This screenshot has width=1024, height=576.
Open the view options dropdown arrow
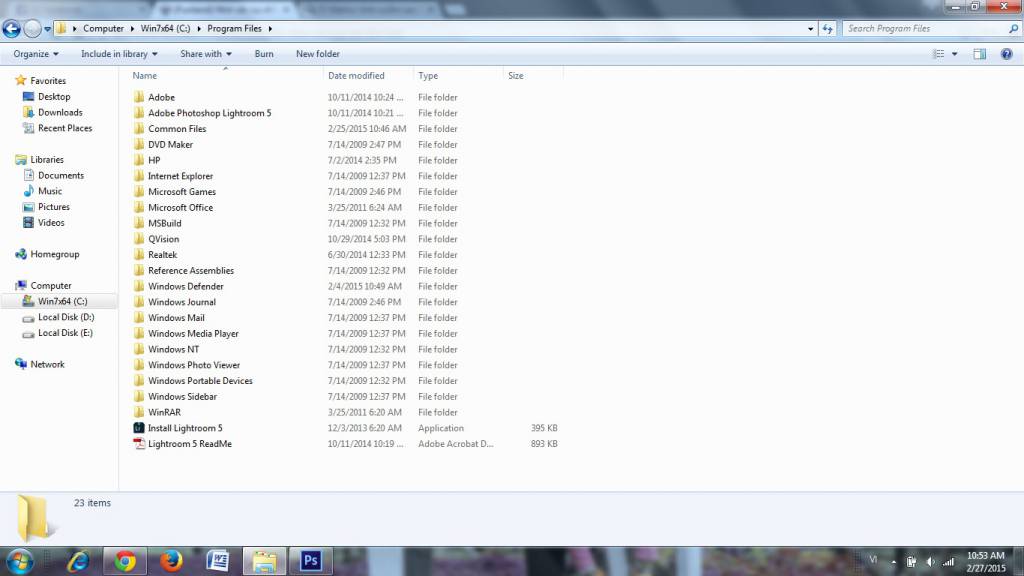click(x=954, y=54)
